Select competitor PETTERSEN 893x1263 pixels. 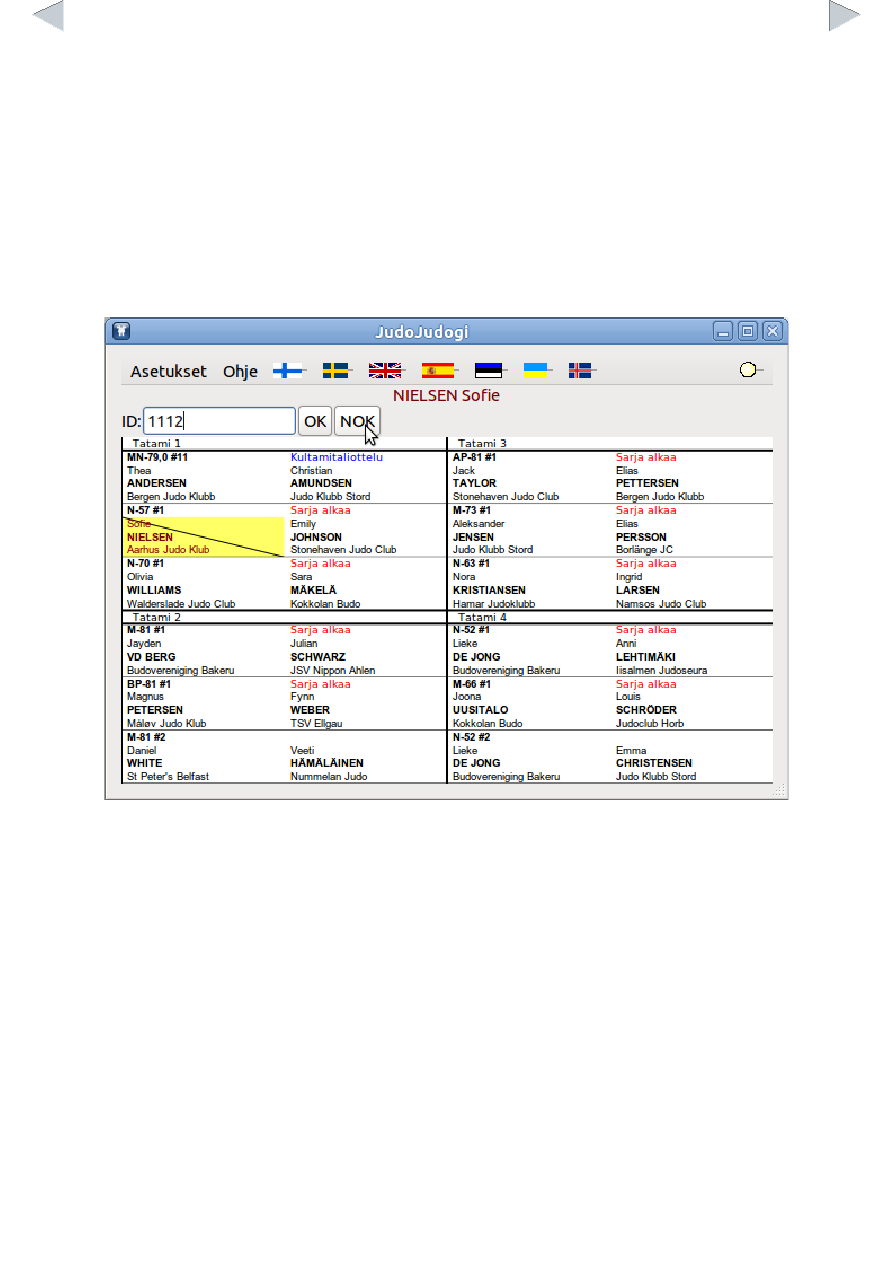point(647,483)
